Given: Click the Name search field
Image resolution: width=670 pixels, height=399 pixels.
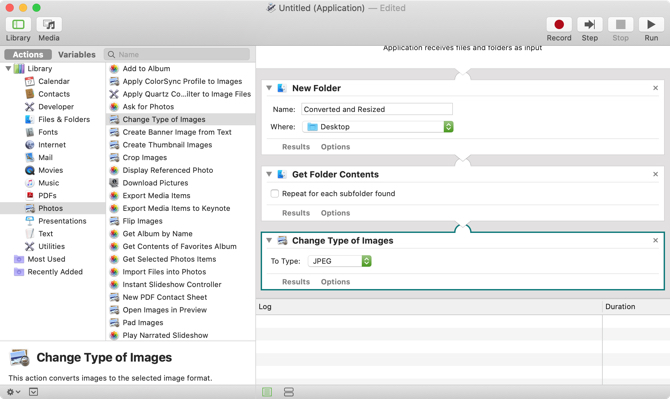Looking at the screenshot, I should [177, 55].
